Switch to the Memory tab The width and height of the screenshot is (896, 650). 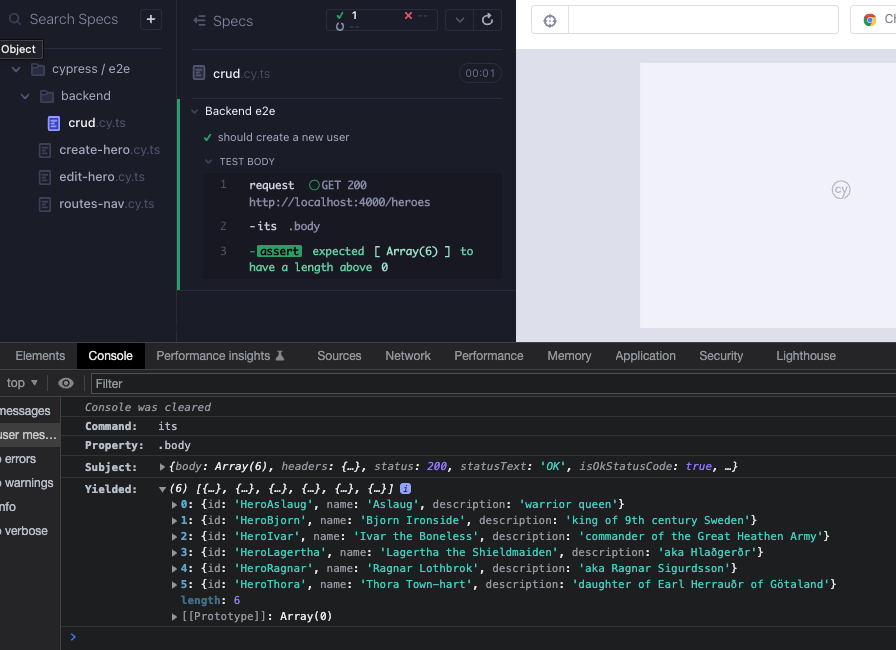click(x=569, y=356)
